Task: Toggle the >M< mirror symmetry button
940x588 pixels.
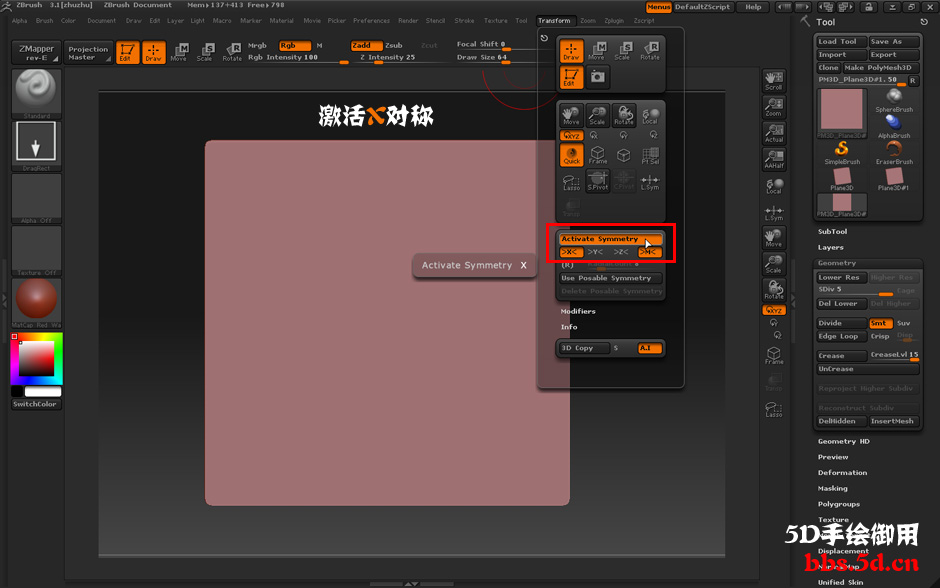Action: 649,252
